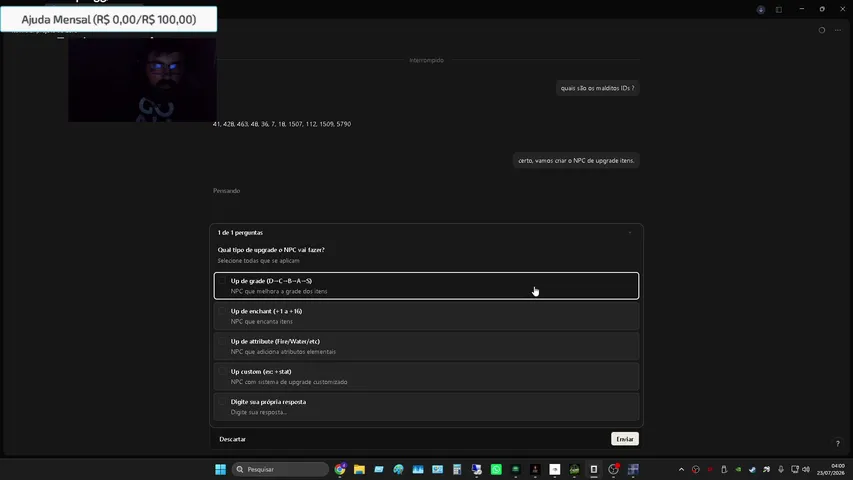Click the Enviar button

[625, 439]
